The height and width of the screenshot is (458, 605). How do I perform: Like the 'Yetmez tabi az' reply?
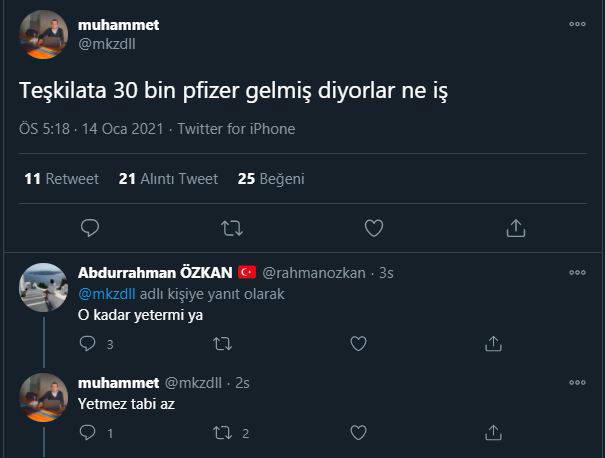[x=358, y=433]
